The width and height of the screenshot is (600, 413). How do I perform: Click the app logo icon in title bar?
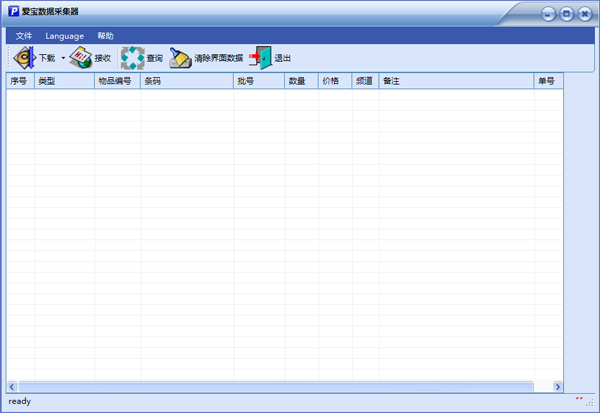(14, 11)
